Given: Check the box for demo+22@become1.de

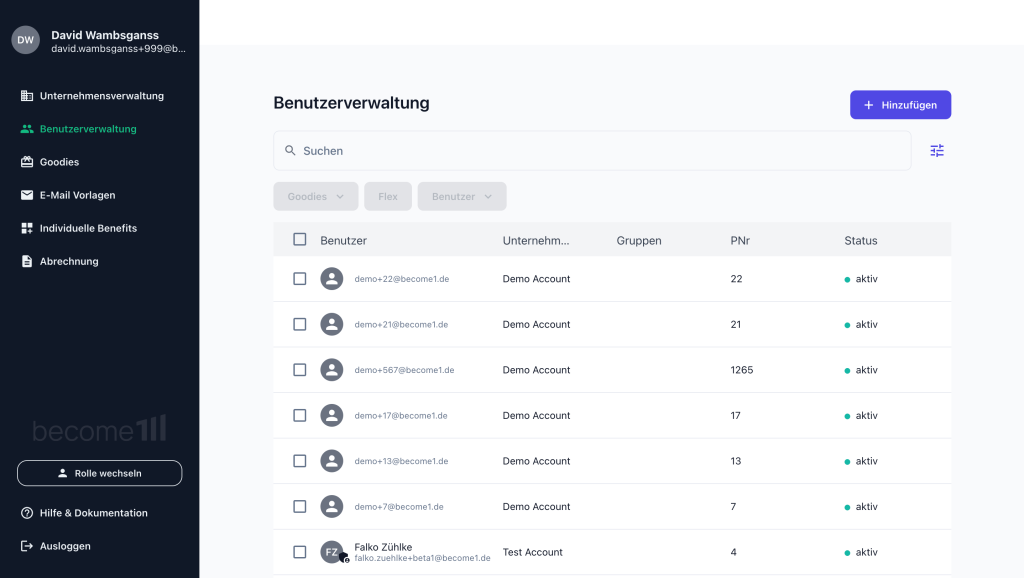Looking at the screenshot, I should (300, 279).
